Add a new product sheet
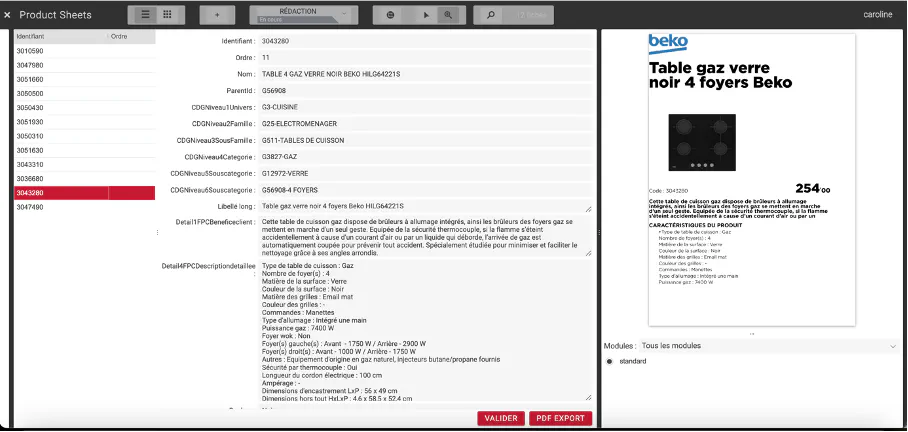 pos(217,15)
